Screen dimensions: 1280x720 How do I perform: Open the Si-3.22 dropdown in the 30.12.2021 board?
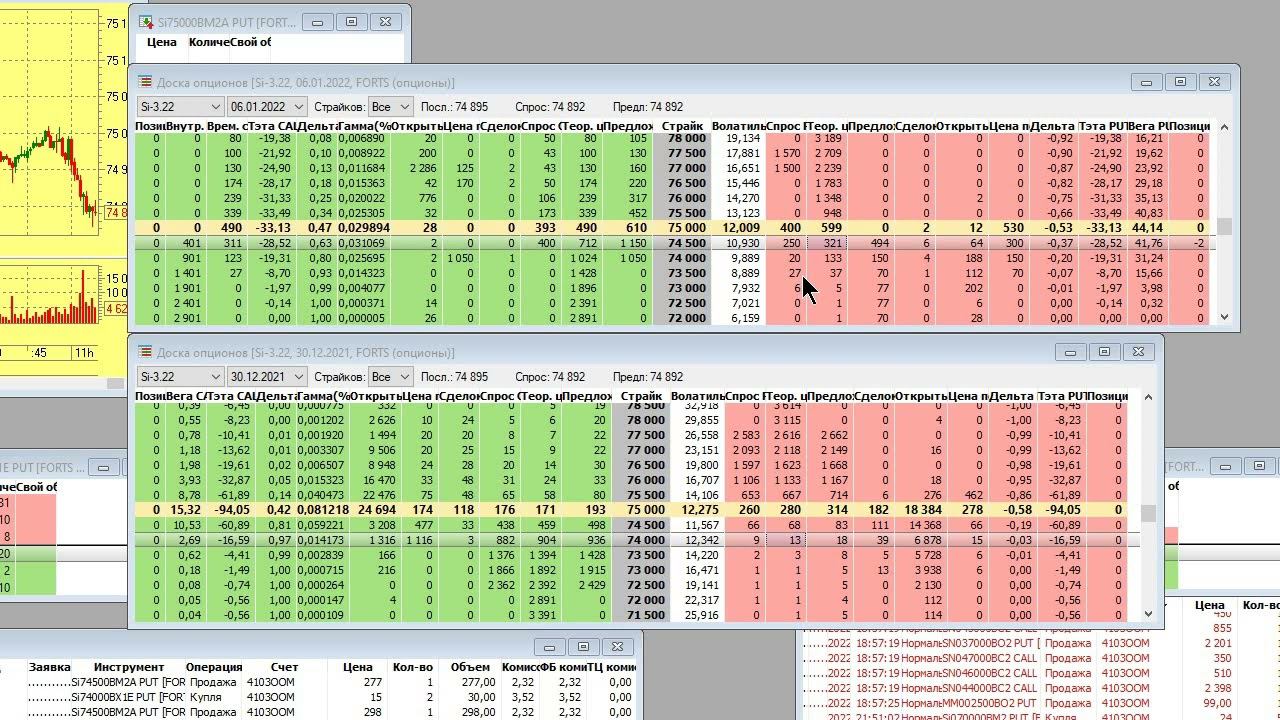[180, 377]
